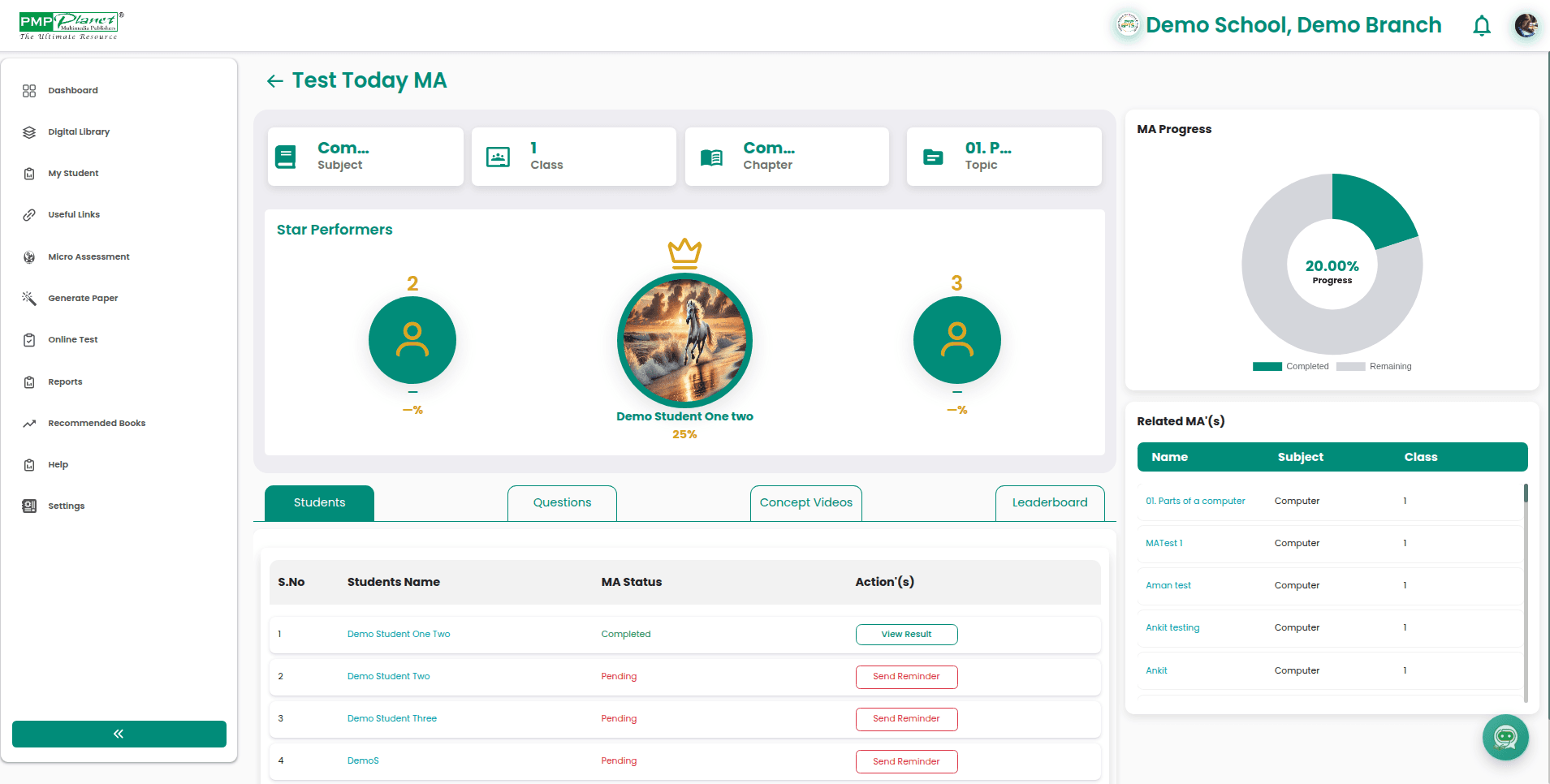Screen dimensions: 1550x784
Task: Click the Subject card book icon
Action: point(286,157)
